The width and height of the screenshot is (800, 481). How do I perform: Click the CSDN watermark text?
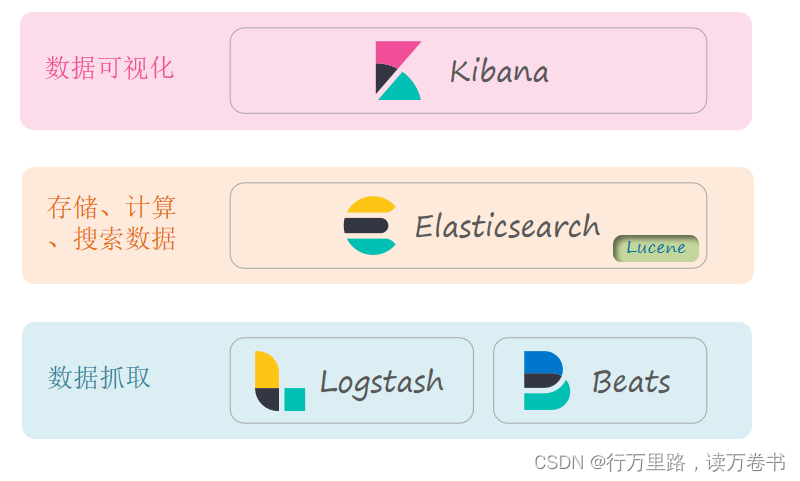[558, 462]
